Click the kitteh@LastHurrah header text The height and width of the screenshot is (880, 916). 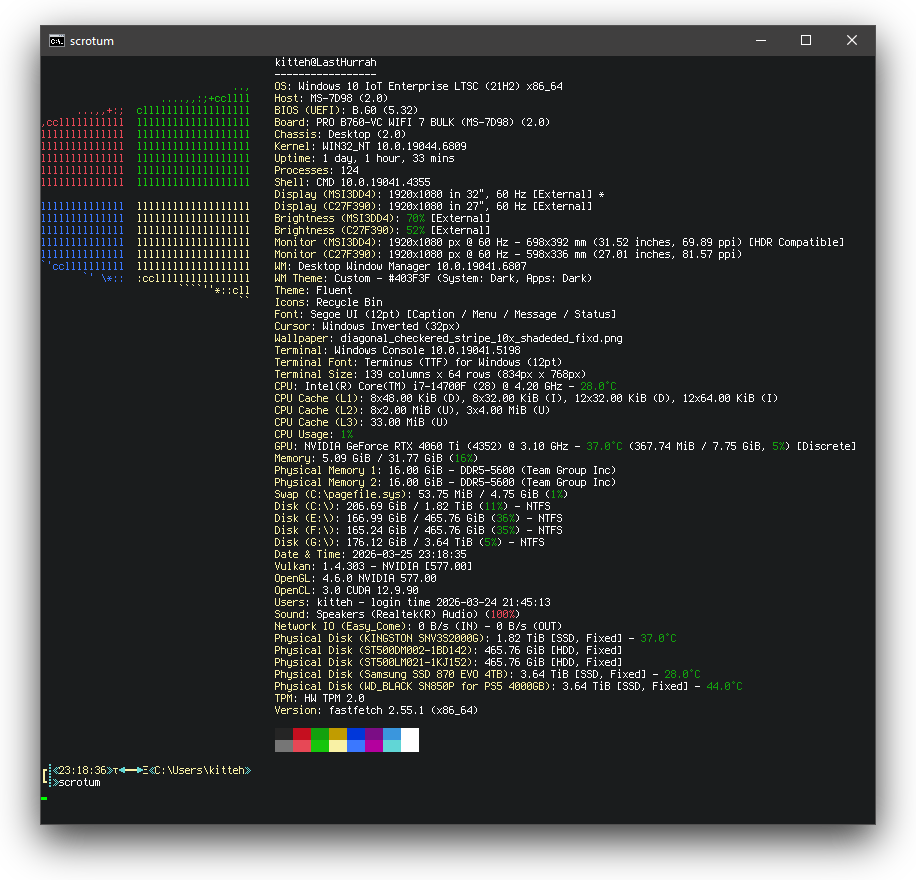click(325, 62)
